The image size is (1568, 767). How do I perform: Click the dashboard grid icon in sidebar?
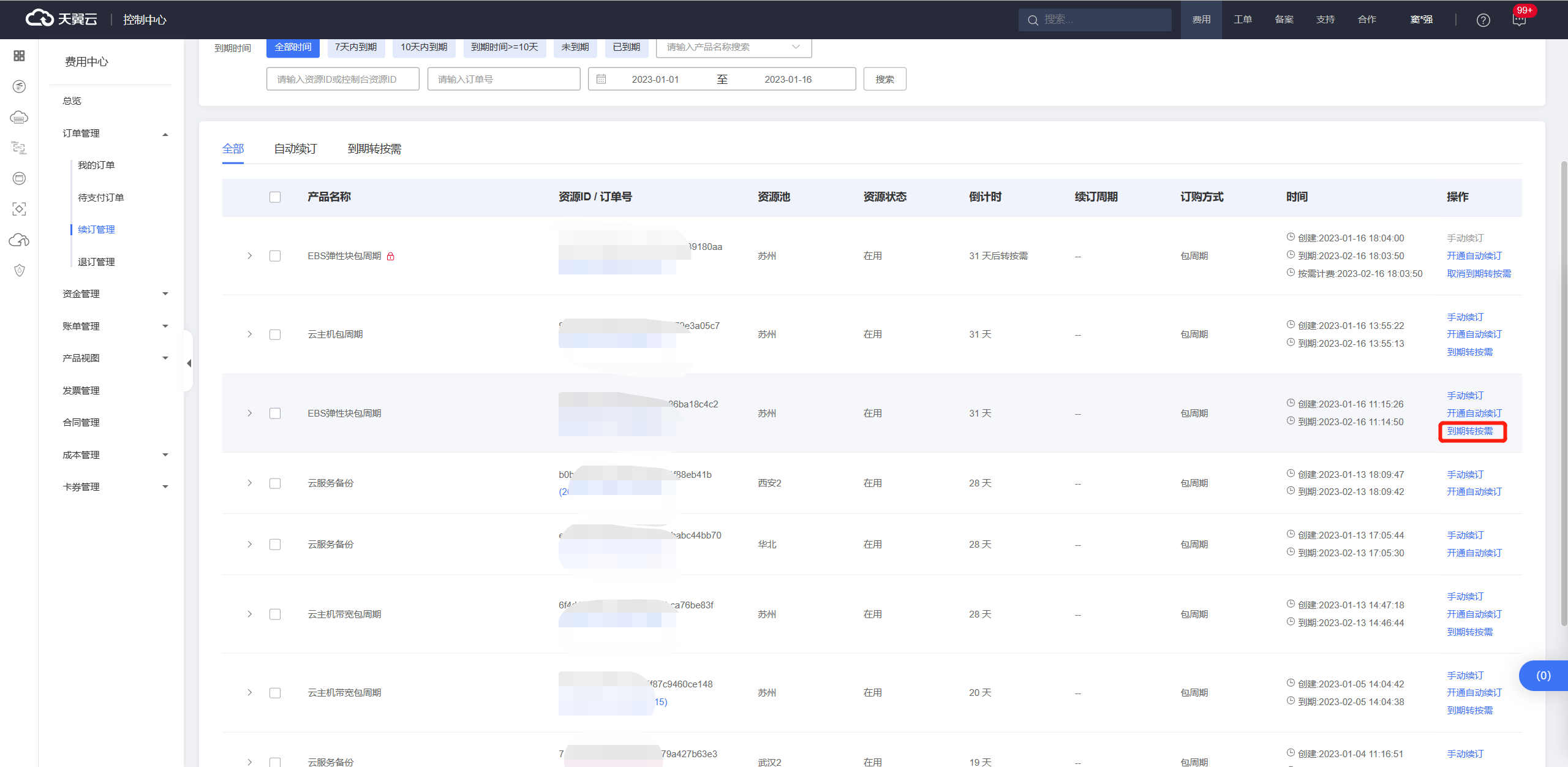pyautogui.click(x=19, y=56)
